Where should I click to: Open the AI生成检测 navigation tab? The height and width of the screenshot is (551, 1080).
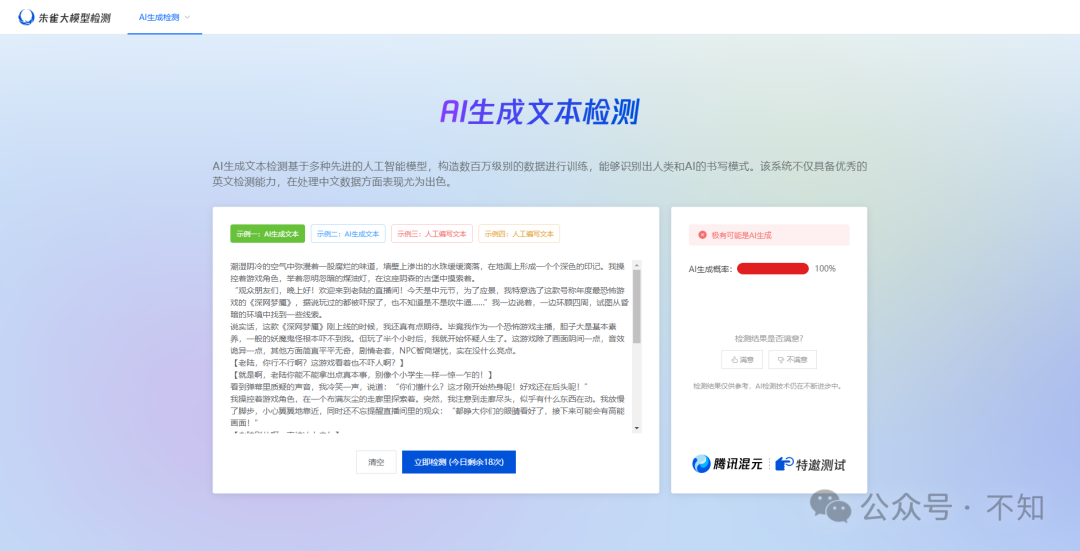(158, 17)
